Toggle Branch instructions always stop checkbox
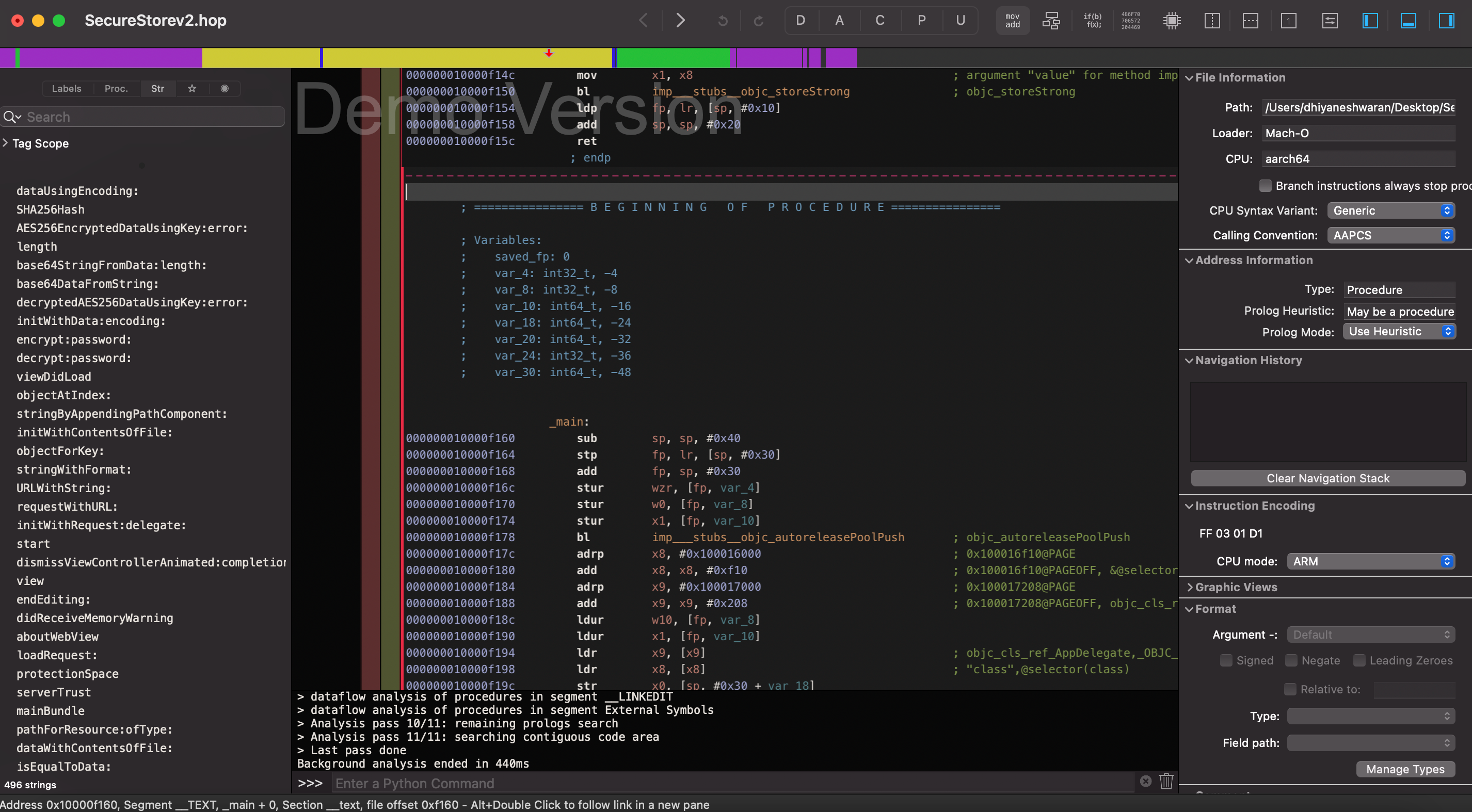 (1265, 186)
